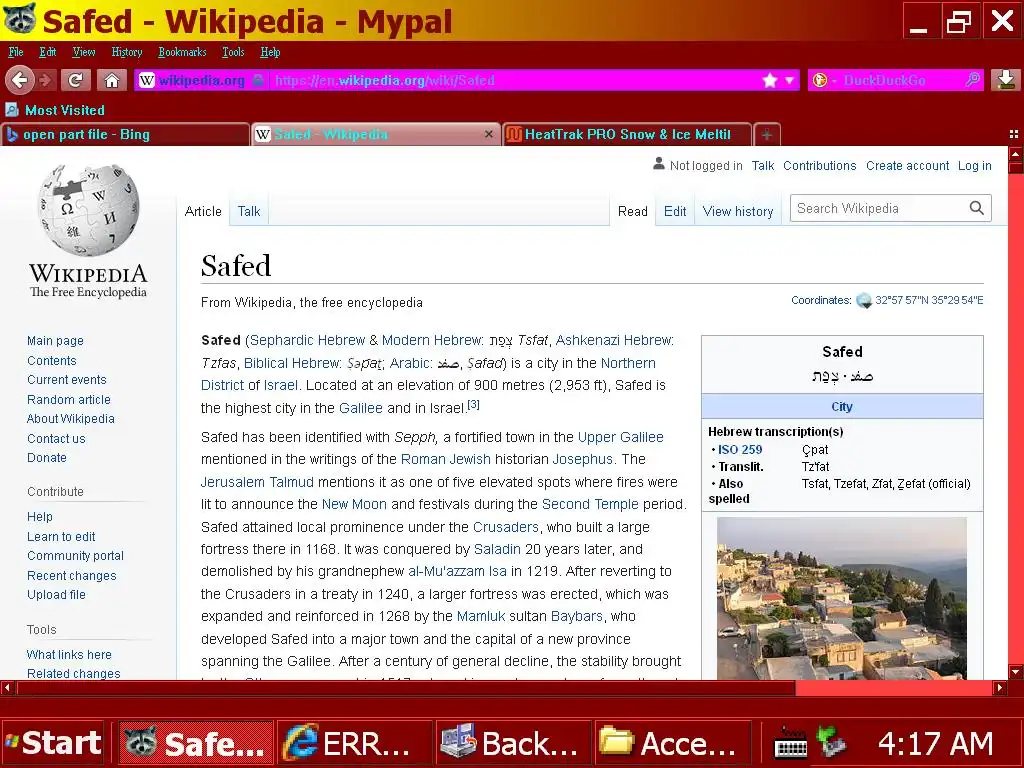The image size is (1024, 768).
Task: Click horizontal scrollbar left arrow
Action: (x=7, y=687)
